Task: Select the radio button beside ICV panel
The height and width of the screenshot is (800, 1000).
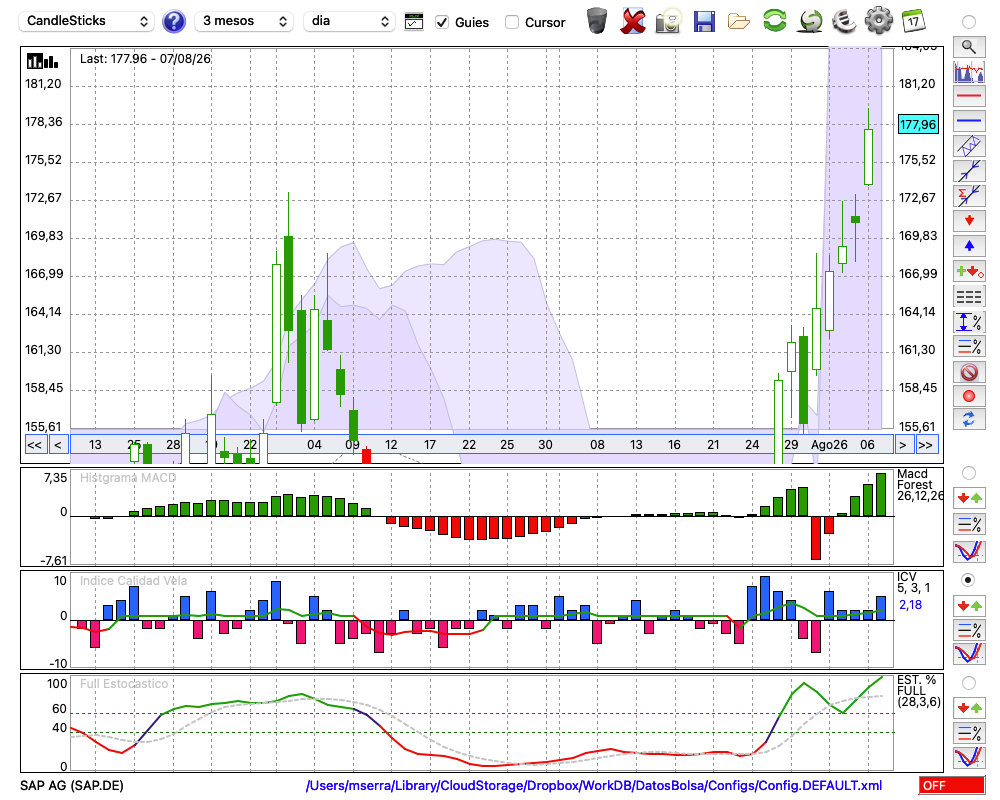Action: point(968,580)
